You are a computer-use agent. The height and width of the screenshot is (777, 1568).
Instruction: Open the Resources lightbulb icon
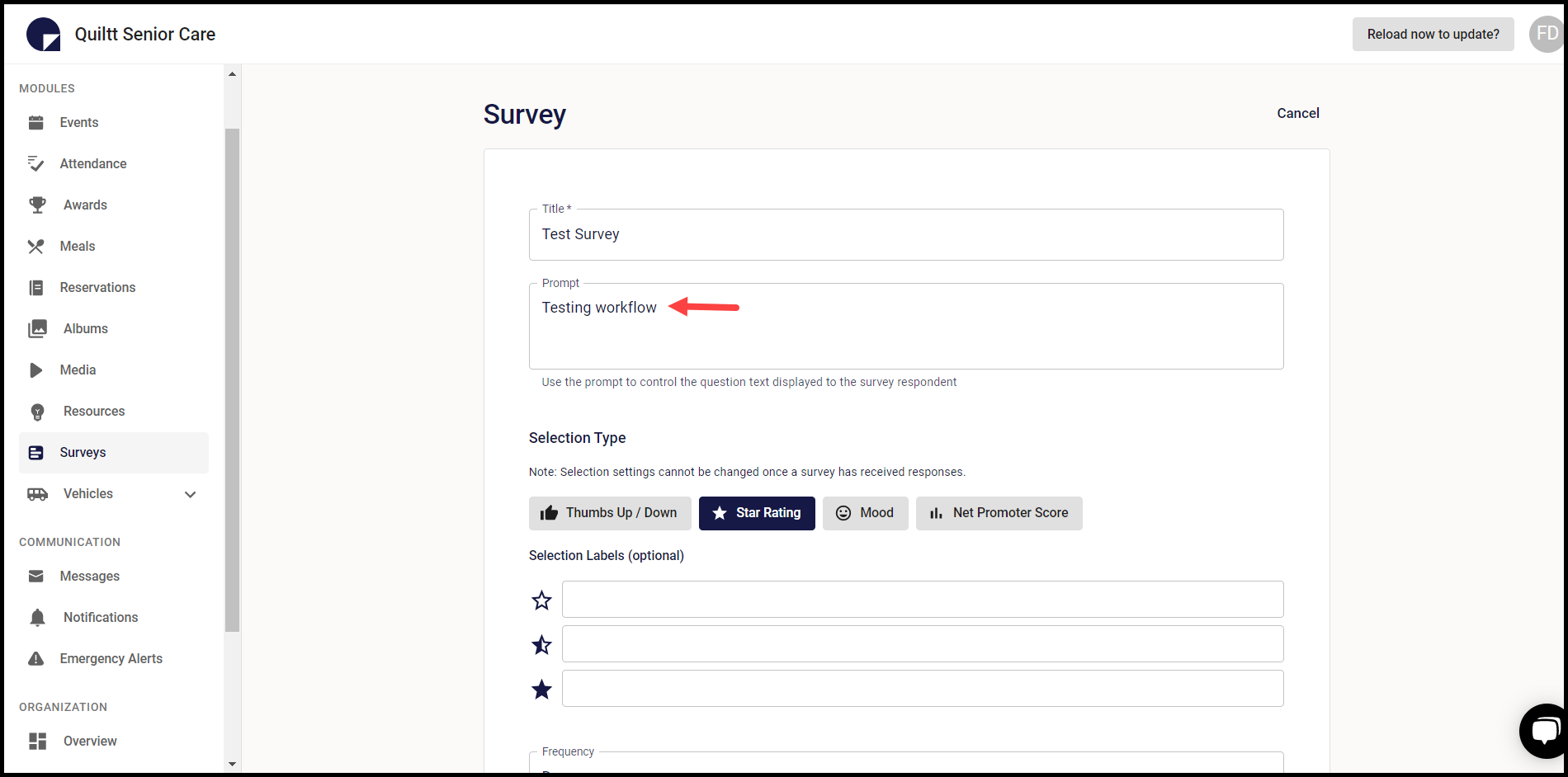(36, 411)
